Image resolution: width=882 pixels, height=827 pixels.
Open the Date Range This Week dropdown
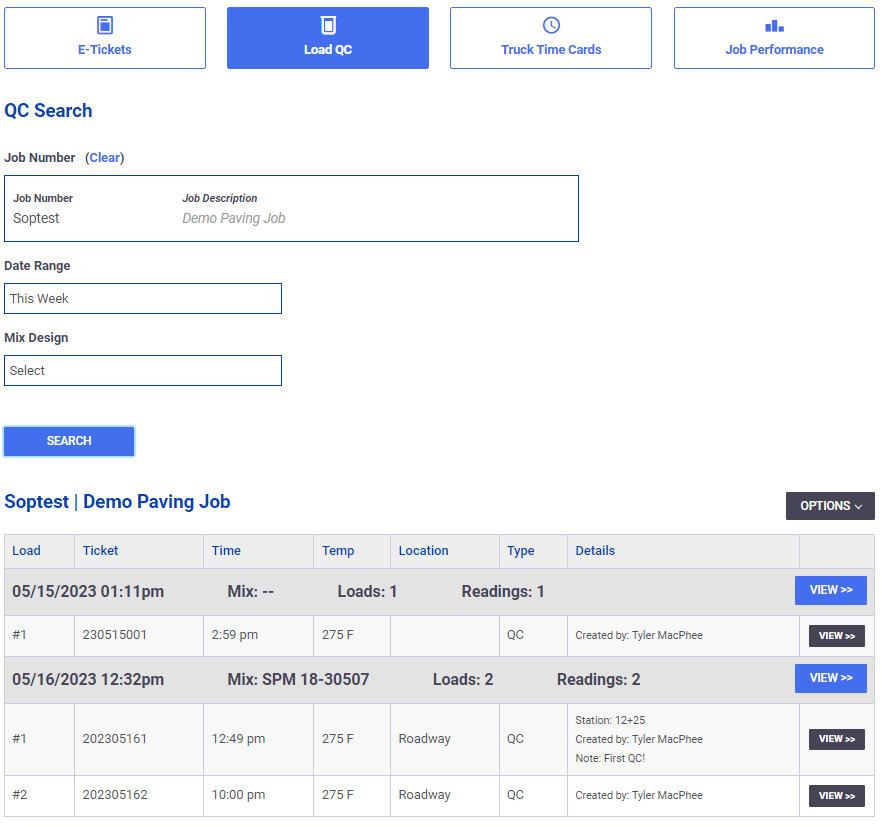pyautogui.click(x=143, y=298)
